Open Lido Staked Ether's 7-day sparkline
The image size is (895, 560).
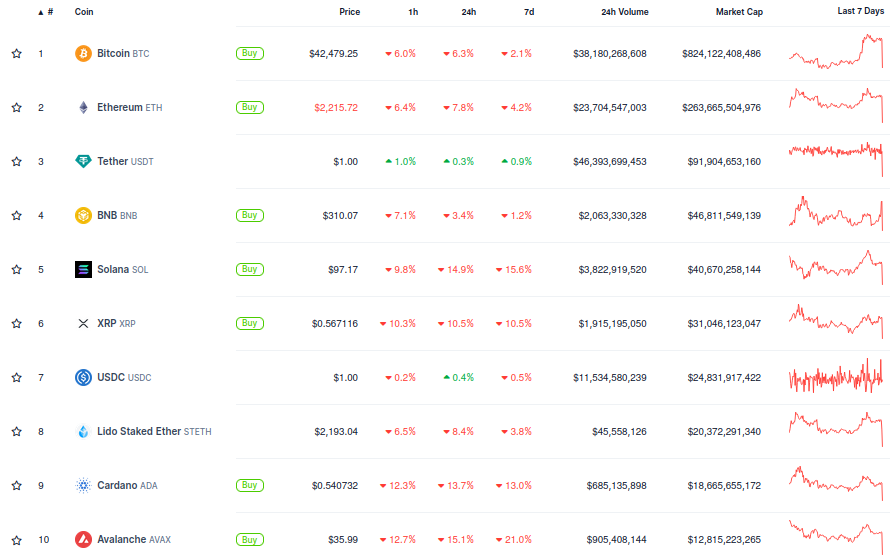(x=836, y=429)
